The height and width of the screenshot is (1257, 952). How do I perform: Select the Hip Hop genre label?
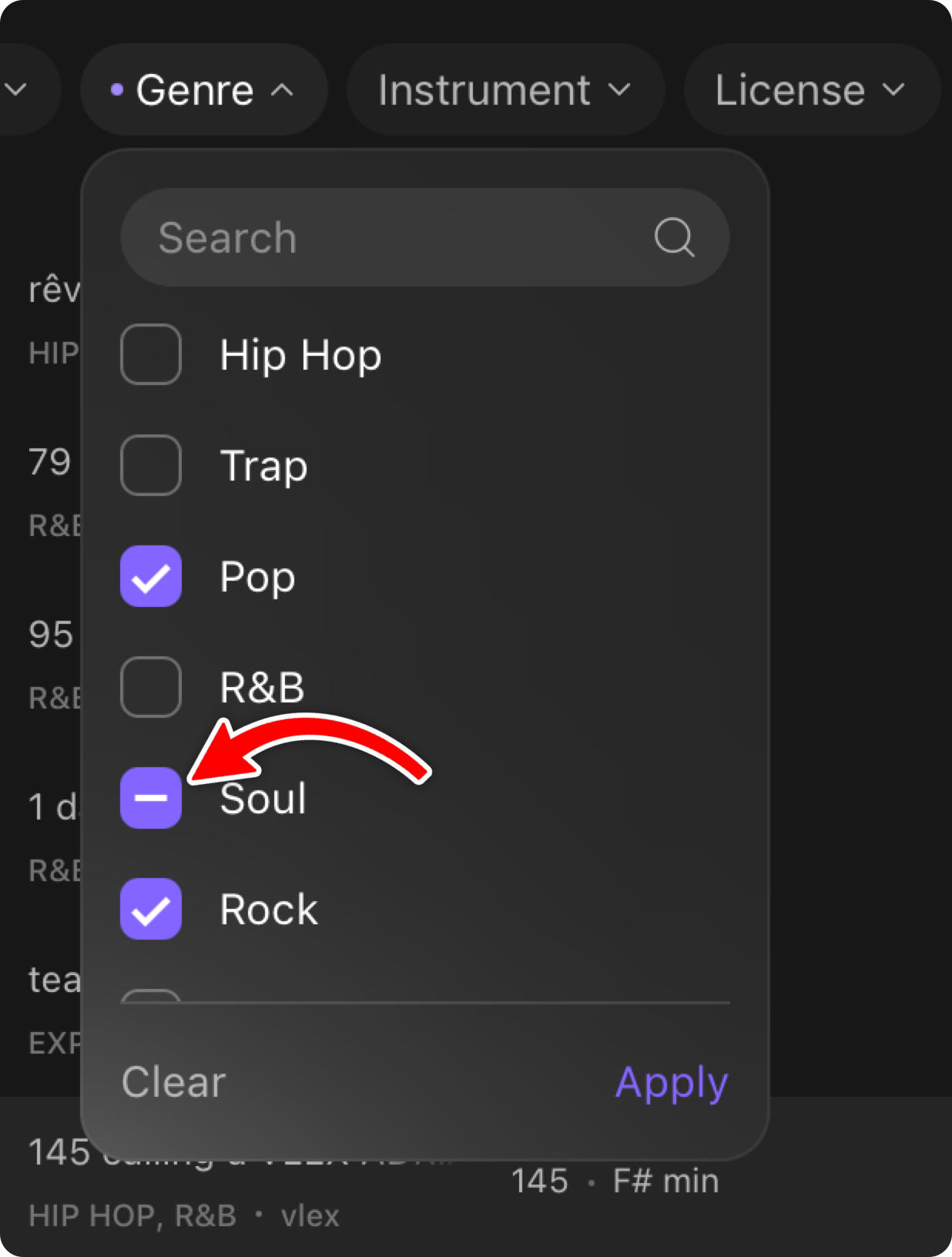300,355
